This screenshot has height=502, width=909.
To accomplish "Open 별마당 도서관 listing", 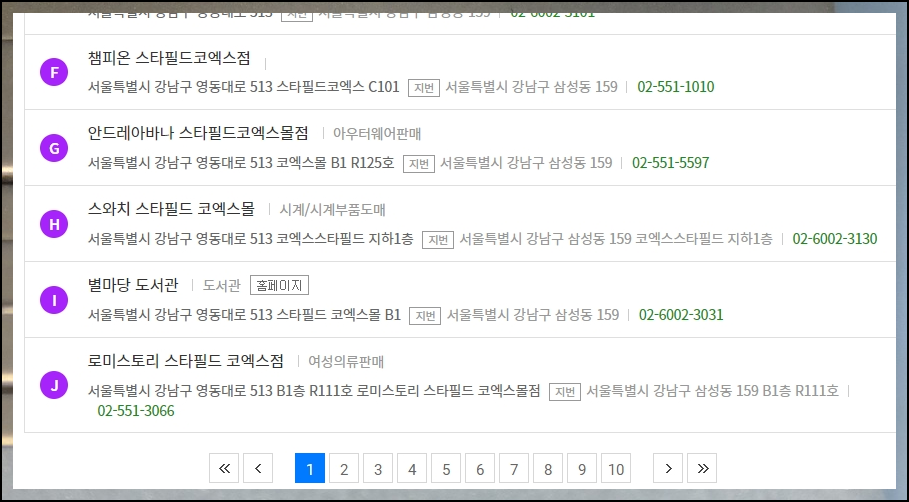I will coord(133,285).
